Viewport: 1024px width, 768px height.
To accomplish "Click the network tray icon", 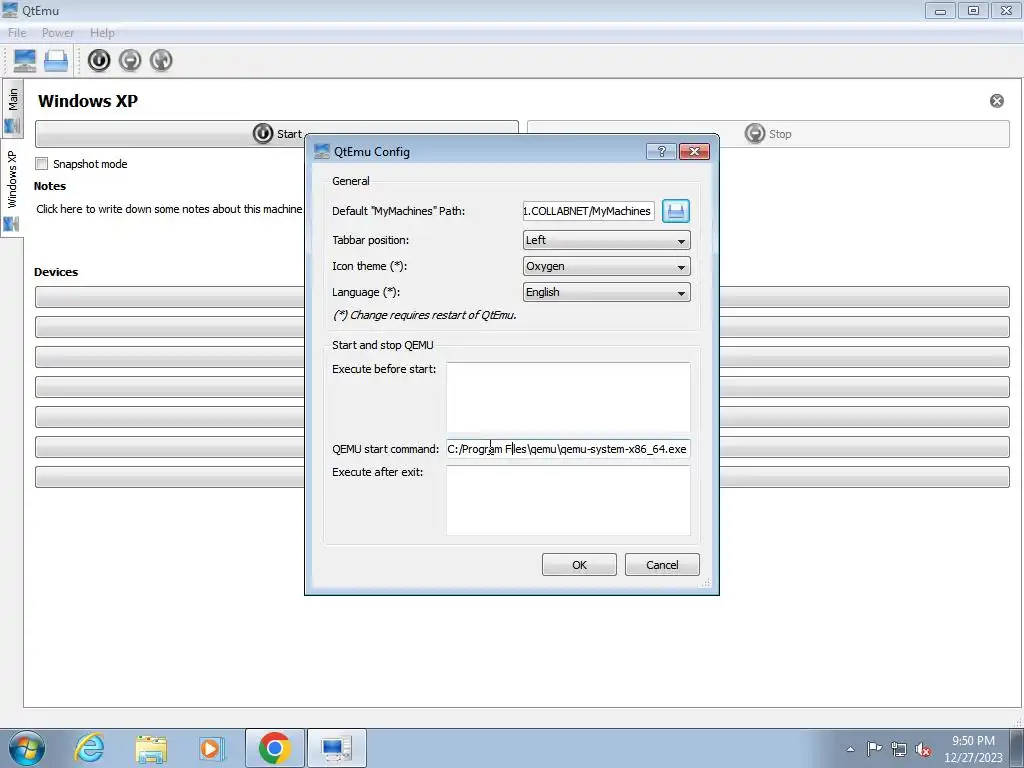I will point(899,749).
